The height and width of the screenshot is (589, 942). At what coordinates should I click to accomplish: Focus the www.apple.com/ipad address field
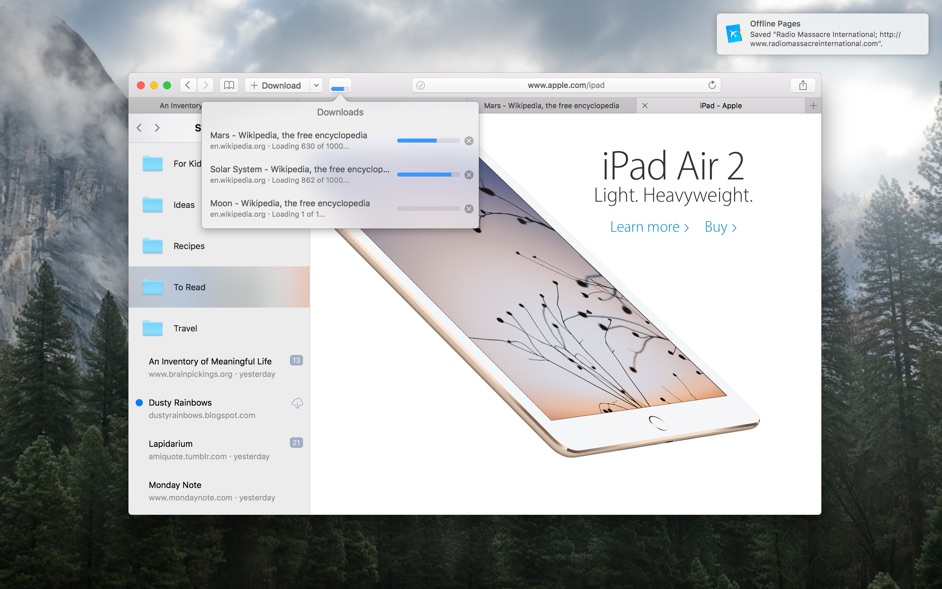(566, 85)
